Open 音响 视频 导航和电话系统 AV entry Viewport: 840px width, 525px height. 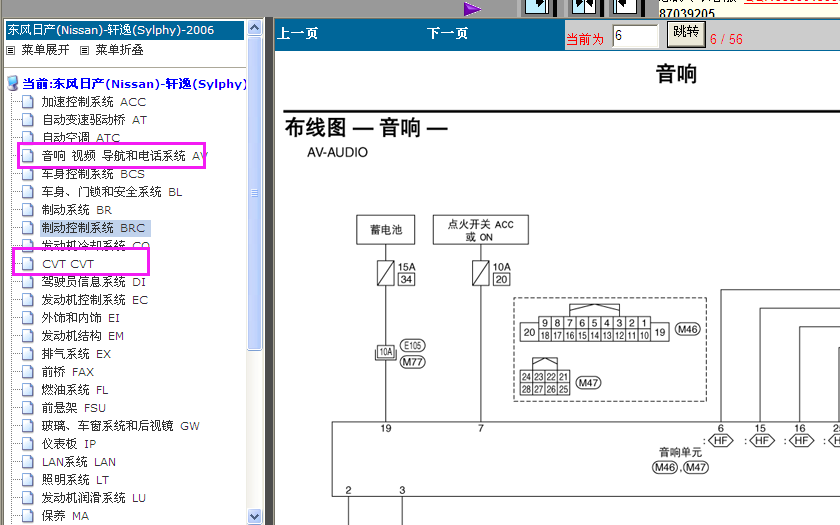point(124,156)
